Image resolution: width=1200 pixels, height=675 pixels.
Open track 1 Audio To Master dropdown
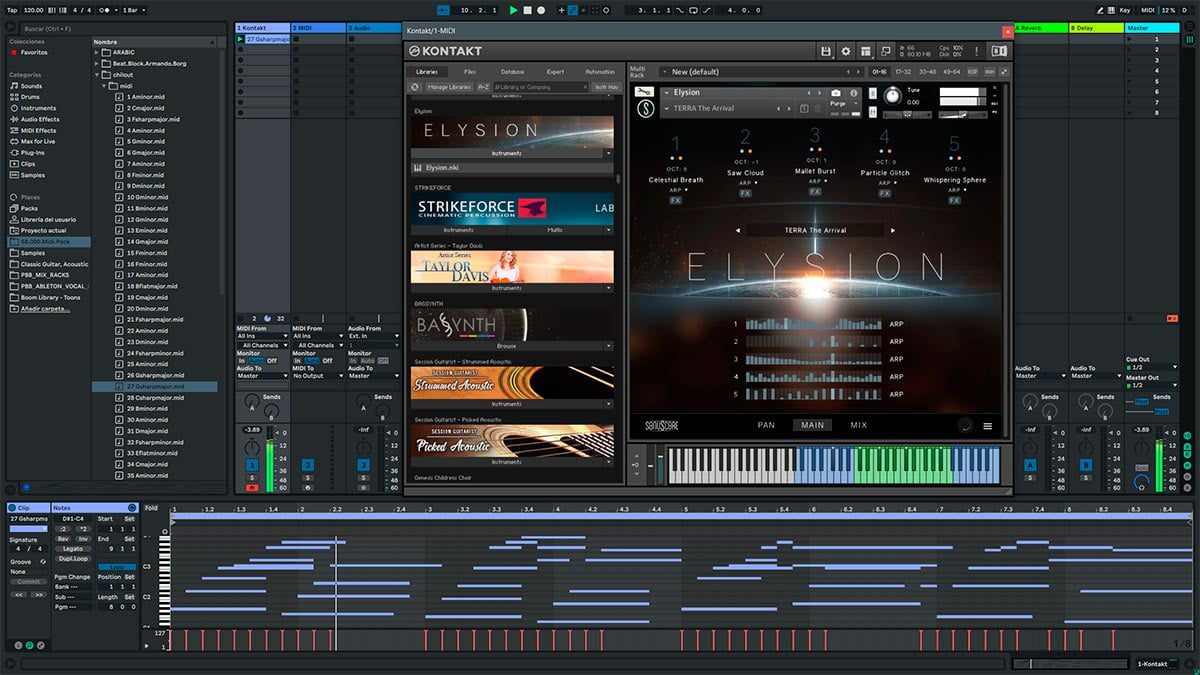262,376
